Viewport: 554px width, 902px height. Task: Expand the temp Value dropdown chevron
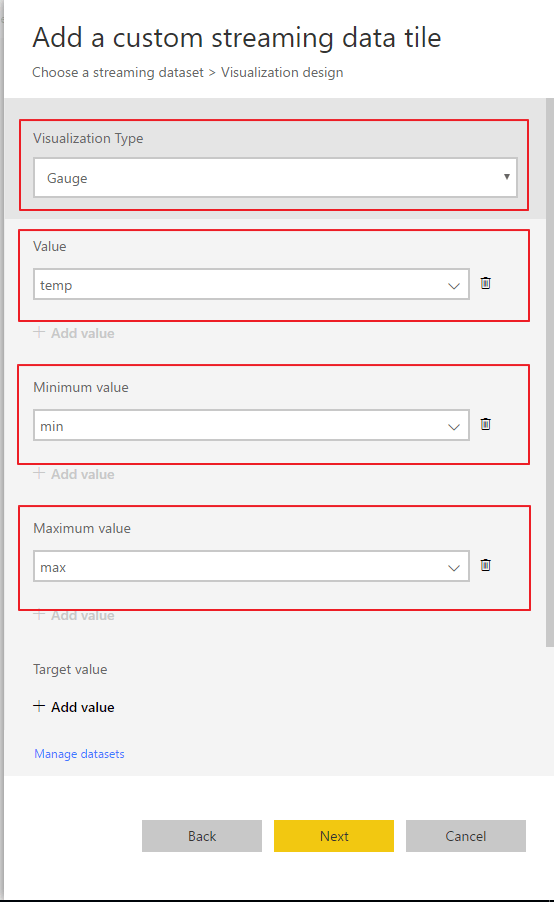click(454, 285)
